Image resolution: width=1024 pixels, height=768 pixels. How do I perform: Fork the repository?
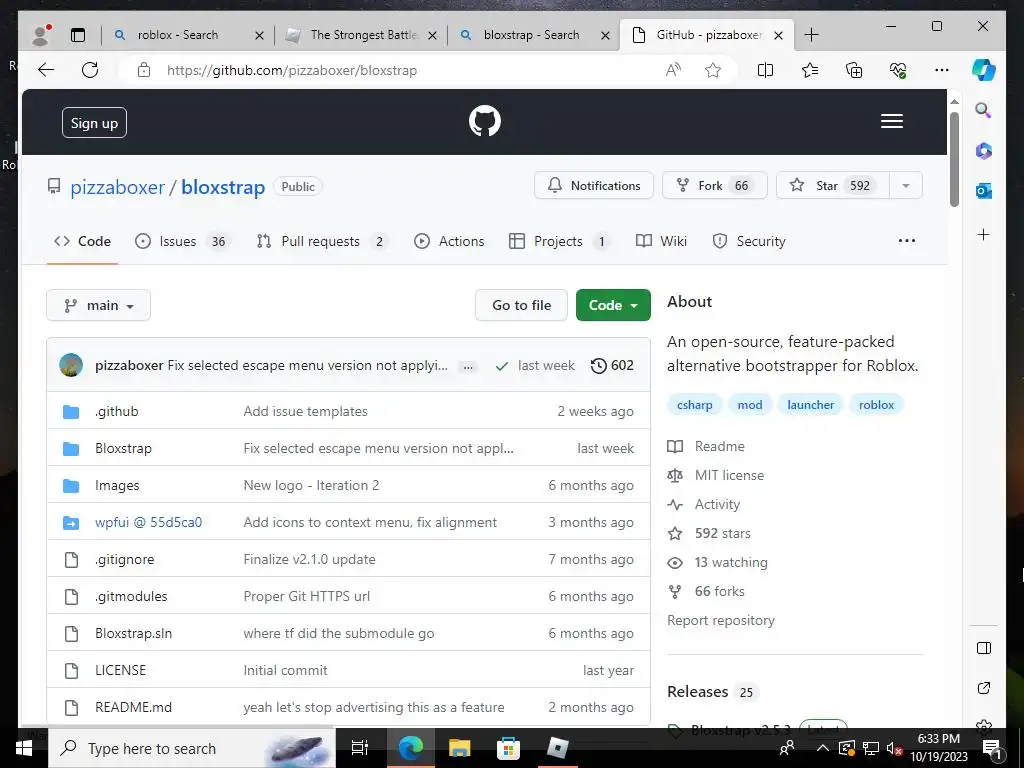(714, 185)
